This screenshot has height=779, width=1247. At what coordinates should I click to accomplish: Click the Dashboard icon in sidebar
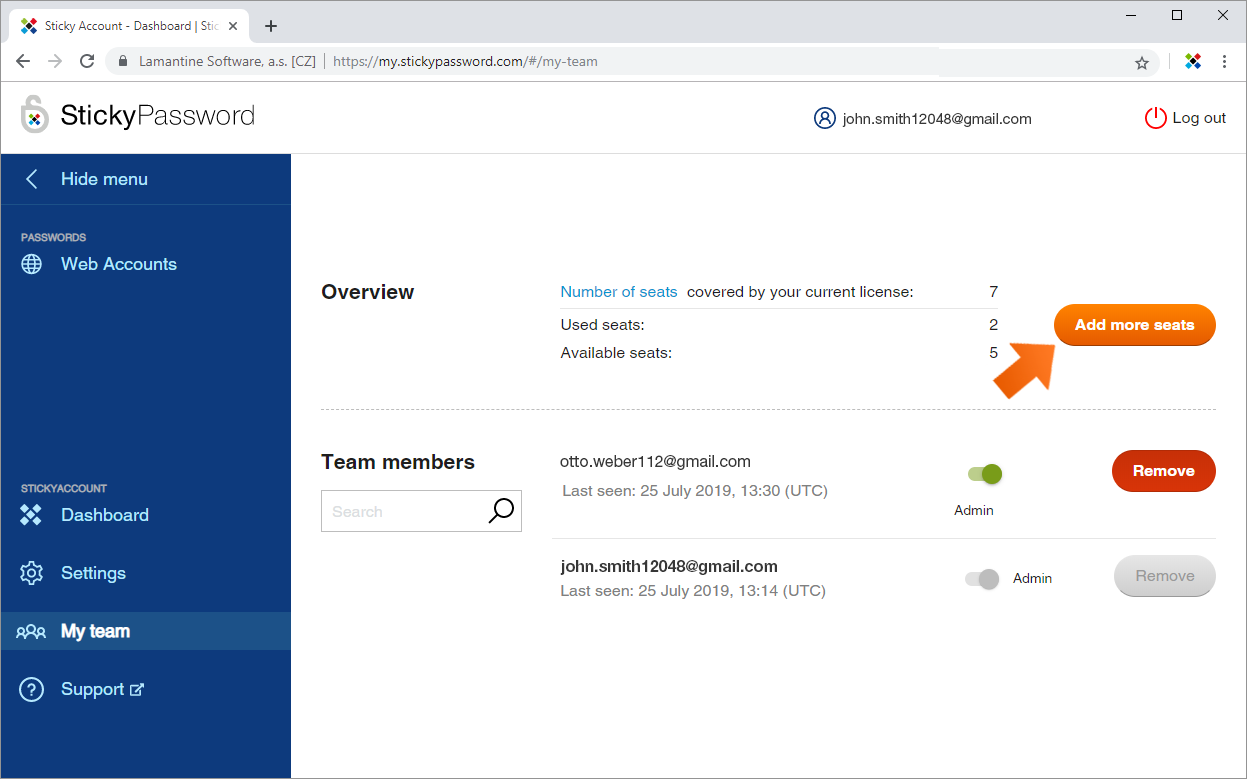pyautogui.click(x=32, y=515)
